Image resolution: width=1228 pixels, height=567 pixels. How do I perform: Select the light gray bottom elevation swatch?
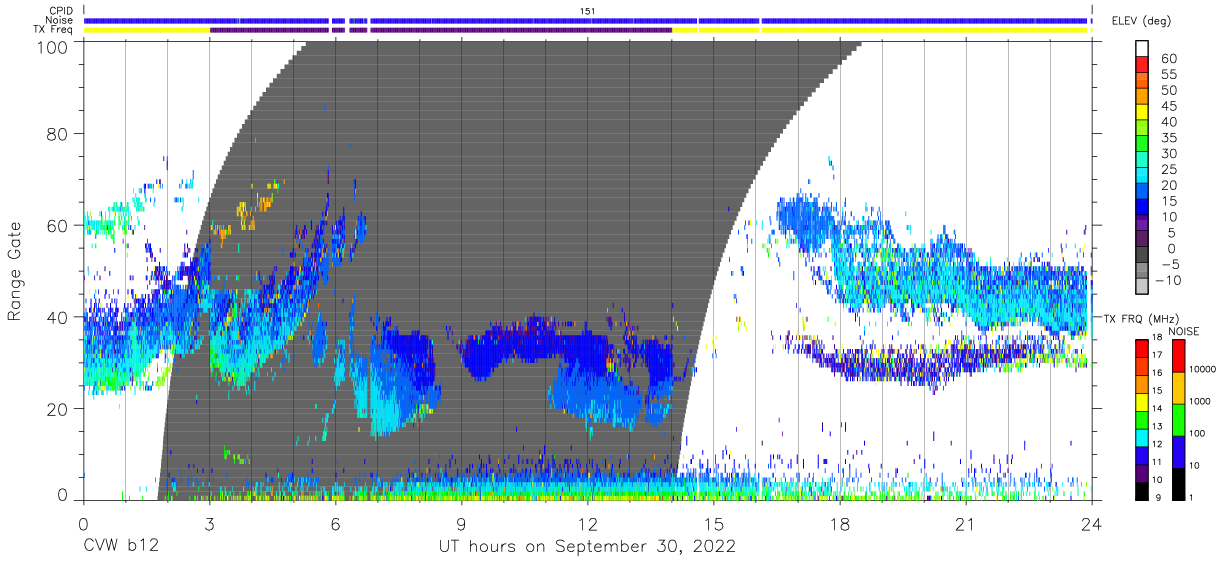pyautogui.click(x=1143, y=286)
